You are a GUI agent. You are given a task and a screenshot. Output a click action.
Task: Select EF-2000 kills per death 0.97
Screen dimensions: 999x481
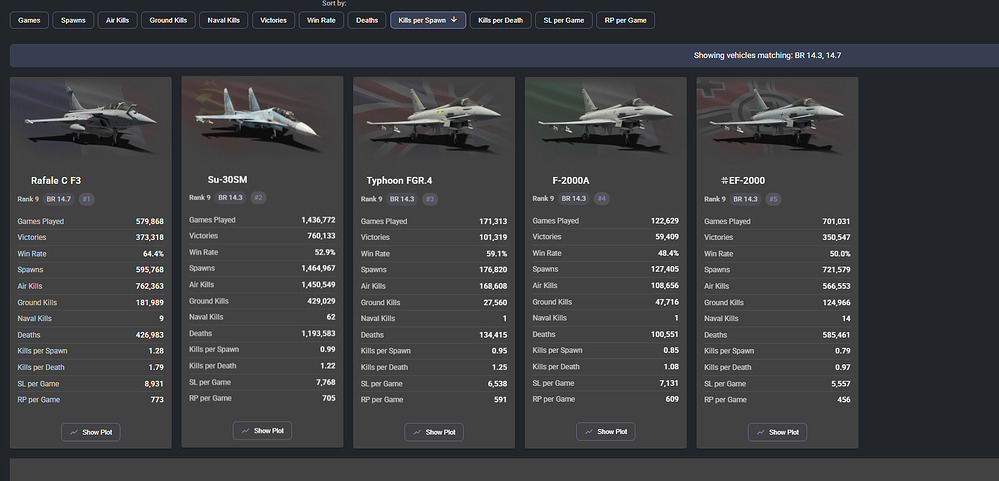click(843, 368)
